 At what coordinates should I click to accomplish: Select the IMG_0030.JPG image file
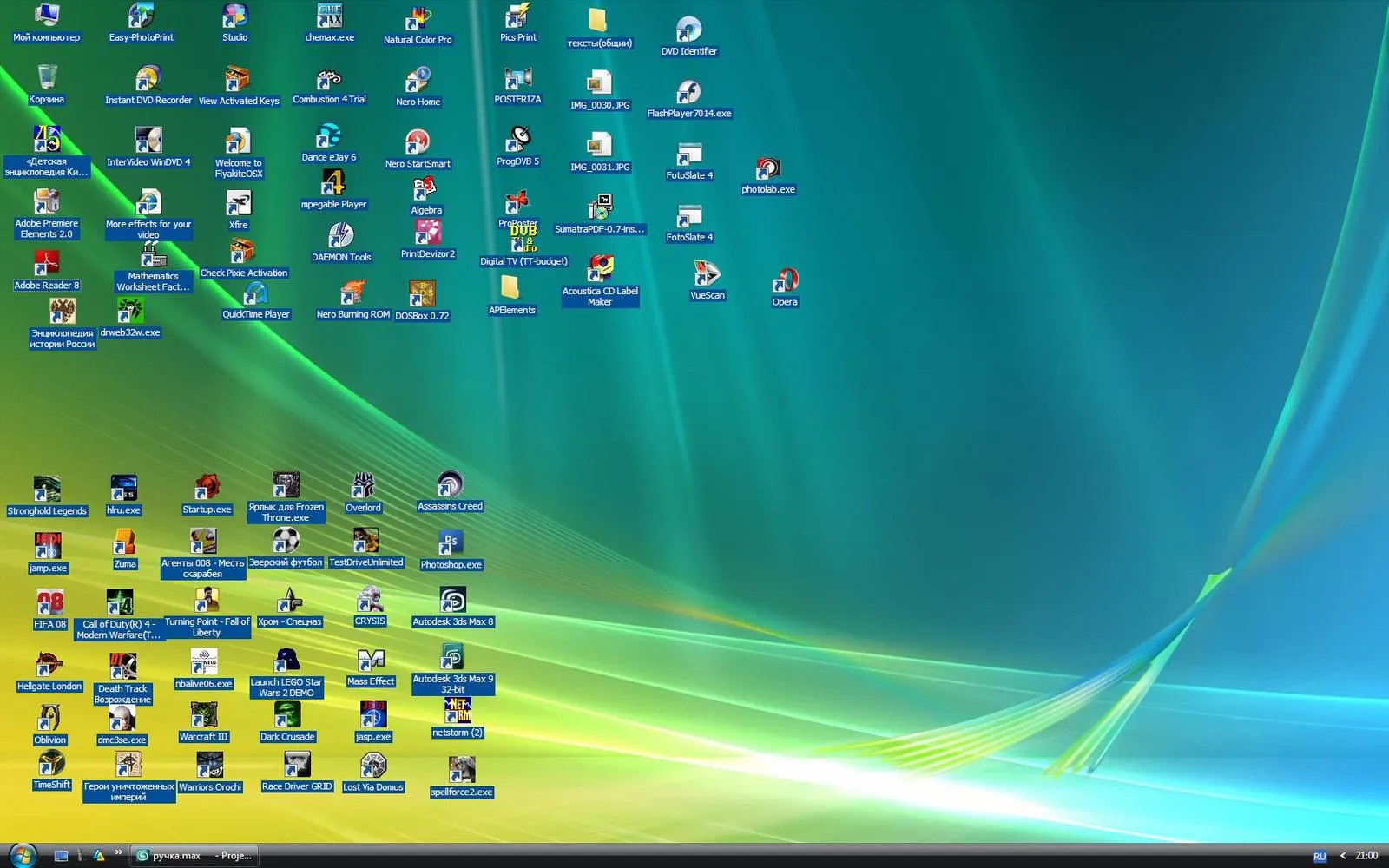(600, 90)
